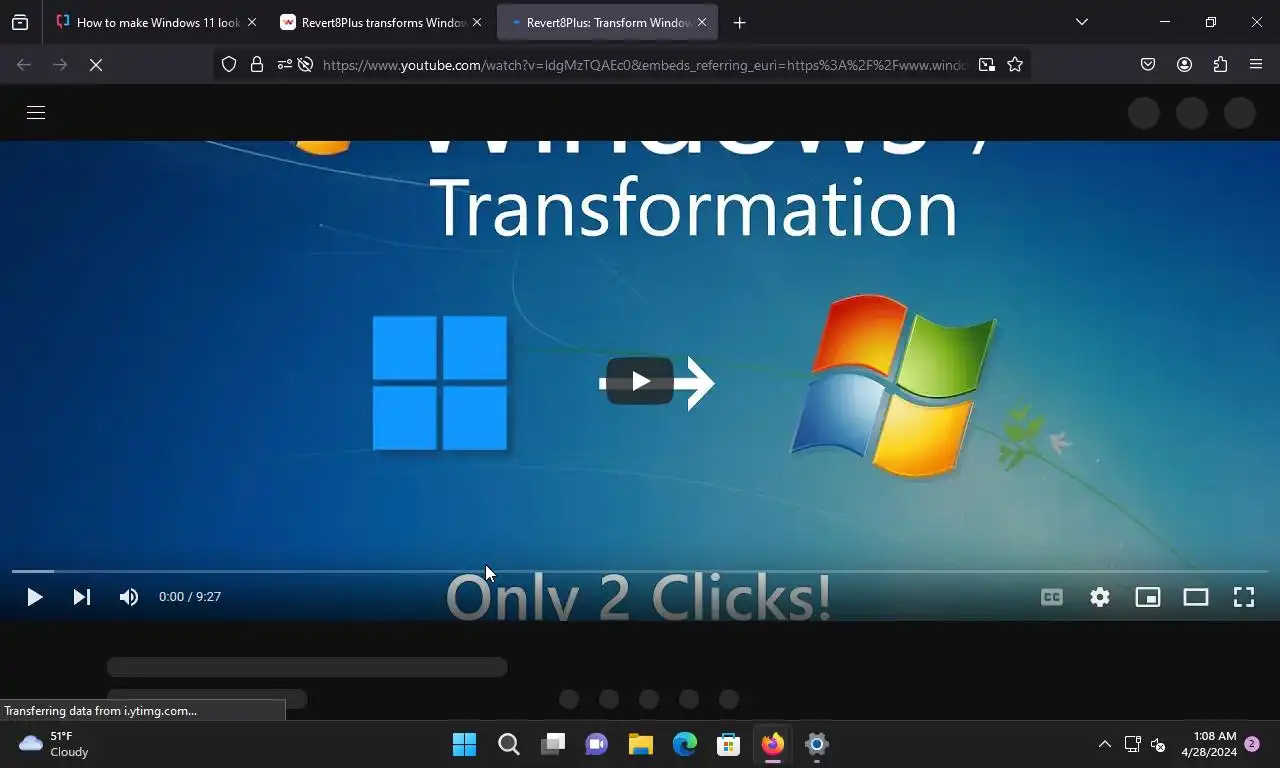Screen dimensions: 1280x768
Task: Open Microsoft Store from the taskbar
Action: [x=729, y=744]
